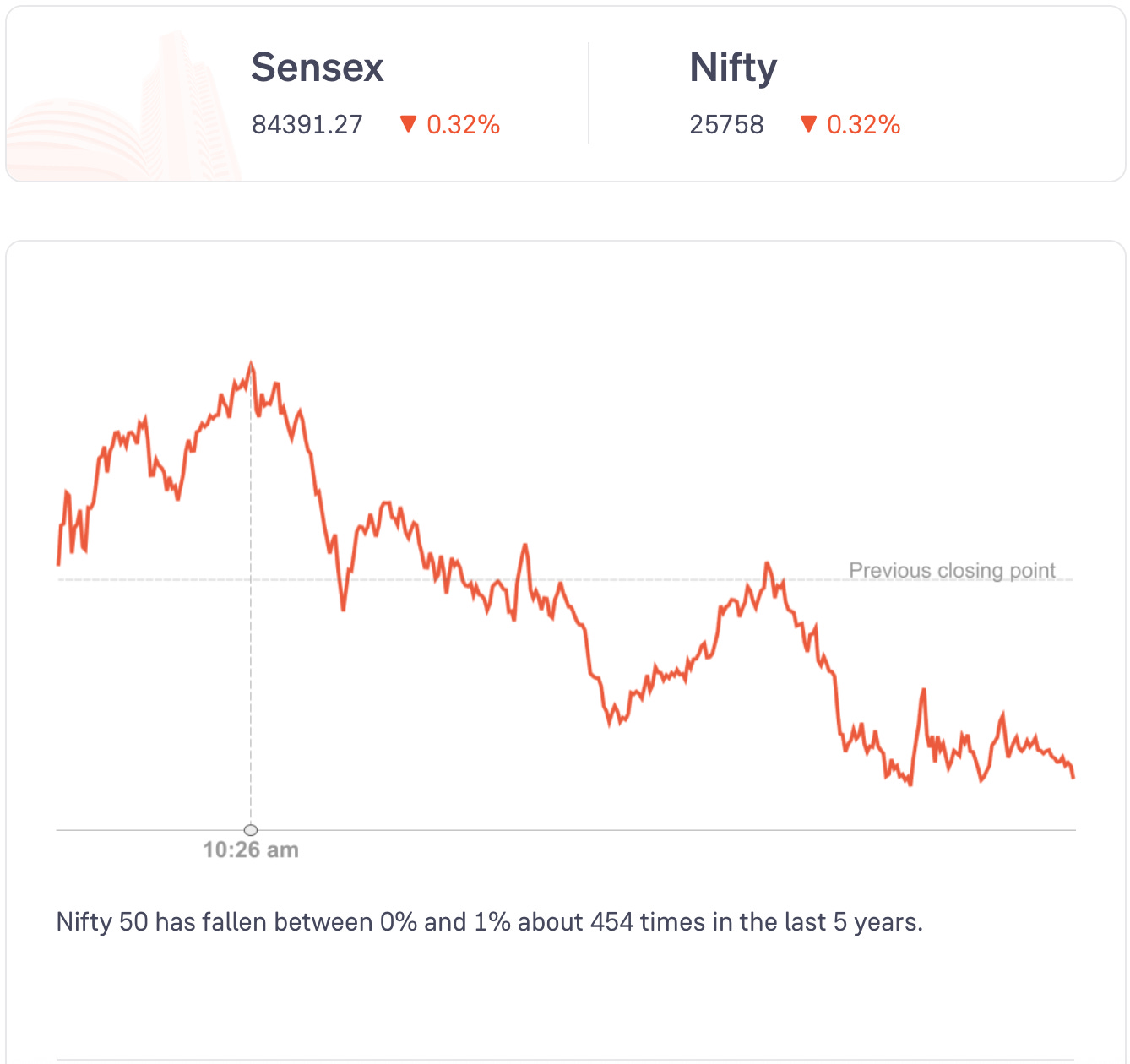Click the 10:26 am time label
This screenshot has height=1064, width=1130.
tap(251, 850)
